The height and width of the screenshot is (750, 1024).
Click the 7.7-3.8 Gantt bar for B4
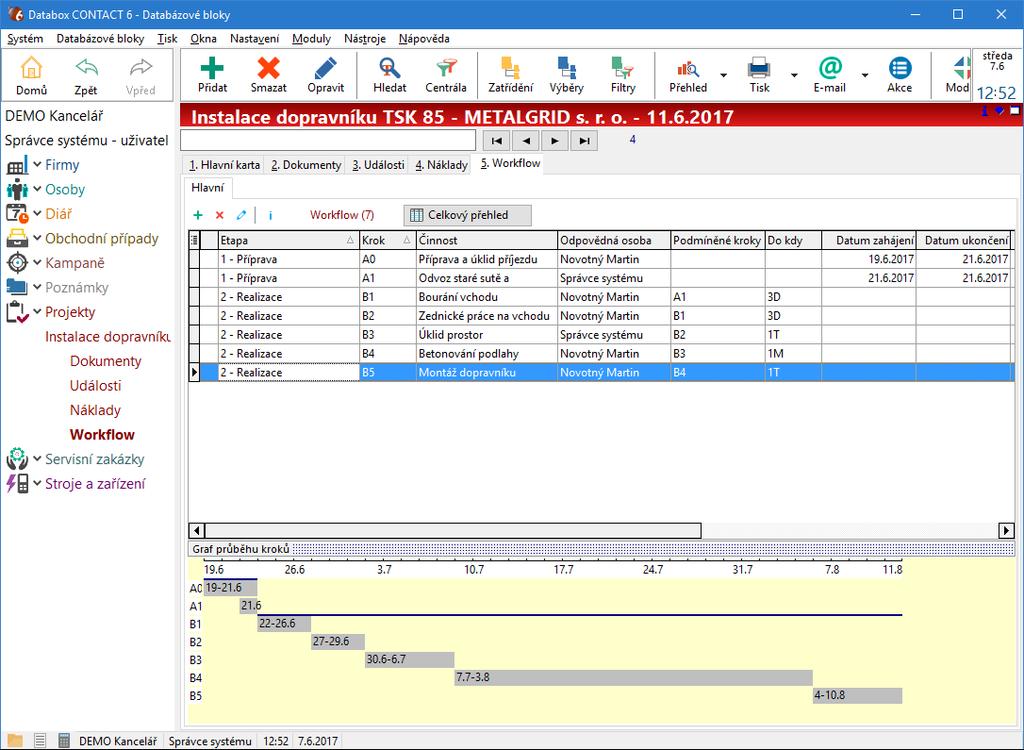coord(633,677)
